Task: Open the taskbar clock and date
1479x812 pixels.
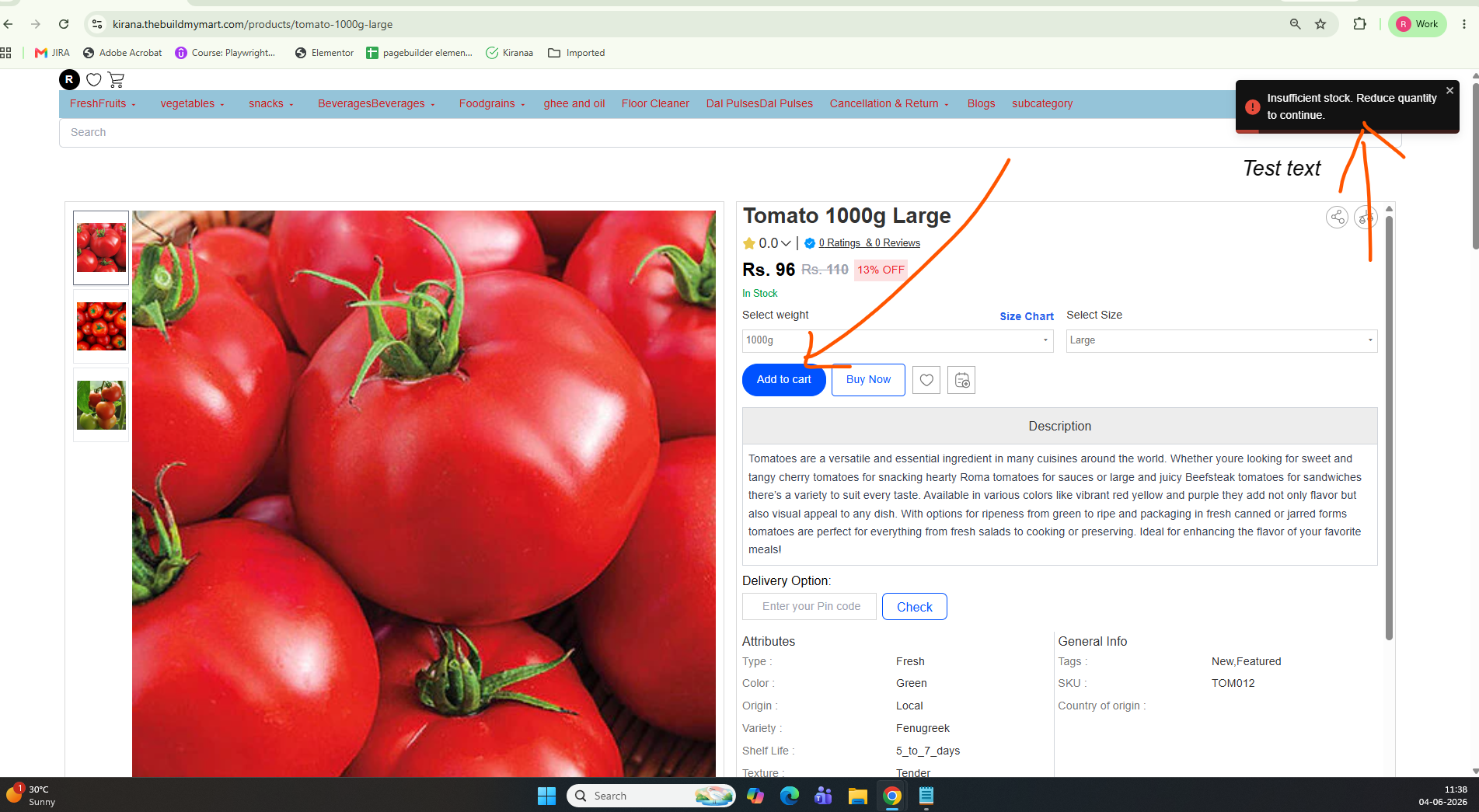Action: [x=1443, y=795]
